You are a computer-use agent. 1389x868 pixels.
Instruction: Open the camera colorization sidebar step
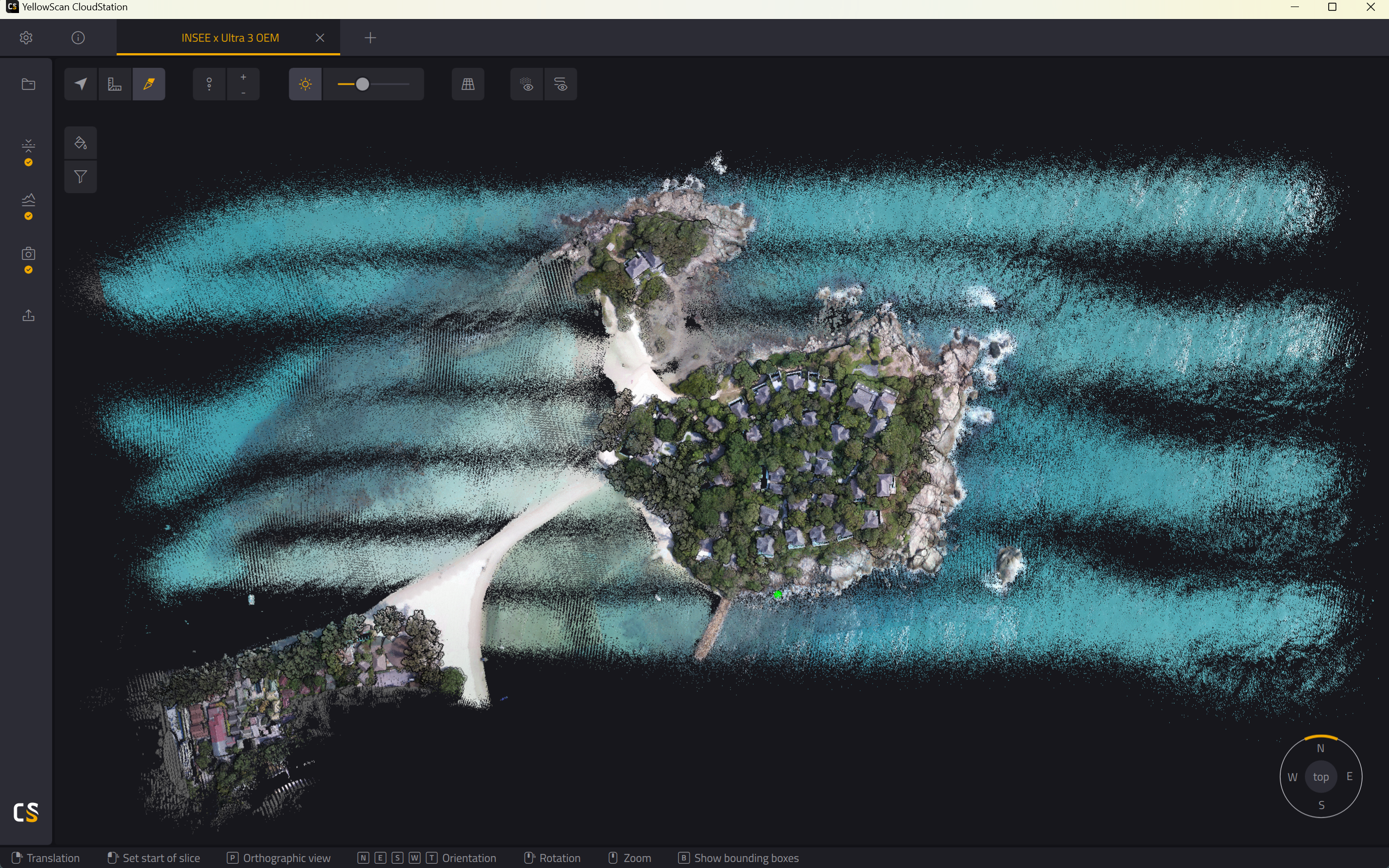28,253
